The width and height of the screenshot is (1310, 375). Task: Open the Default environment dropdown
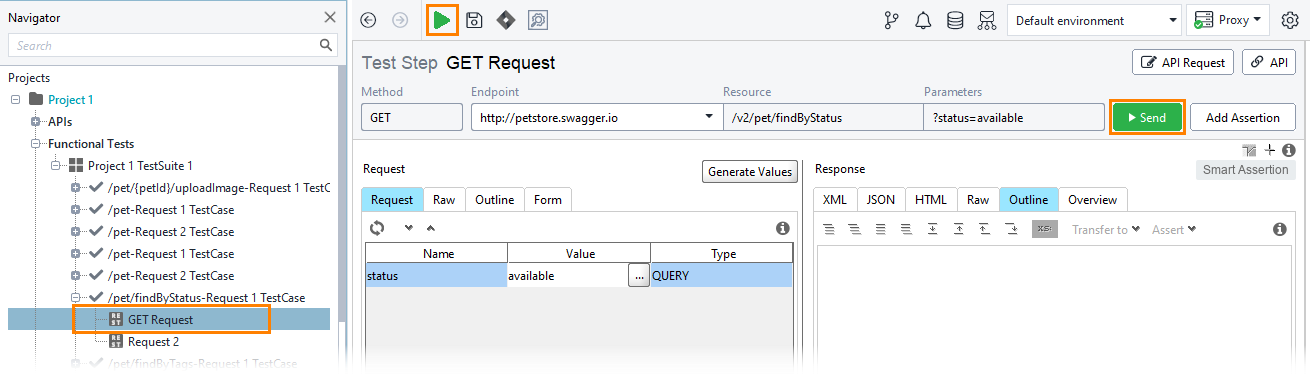pos(1094,20)
